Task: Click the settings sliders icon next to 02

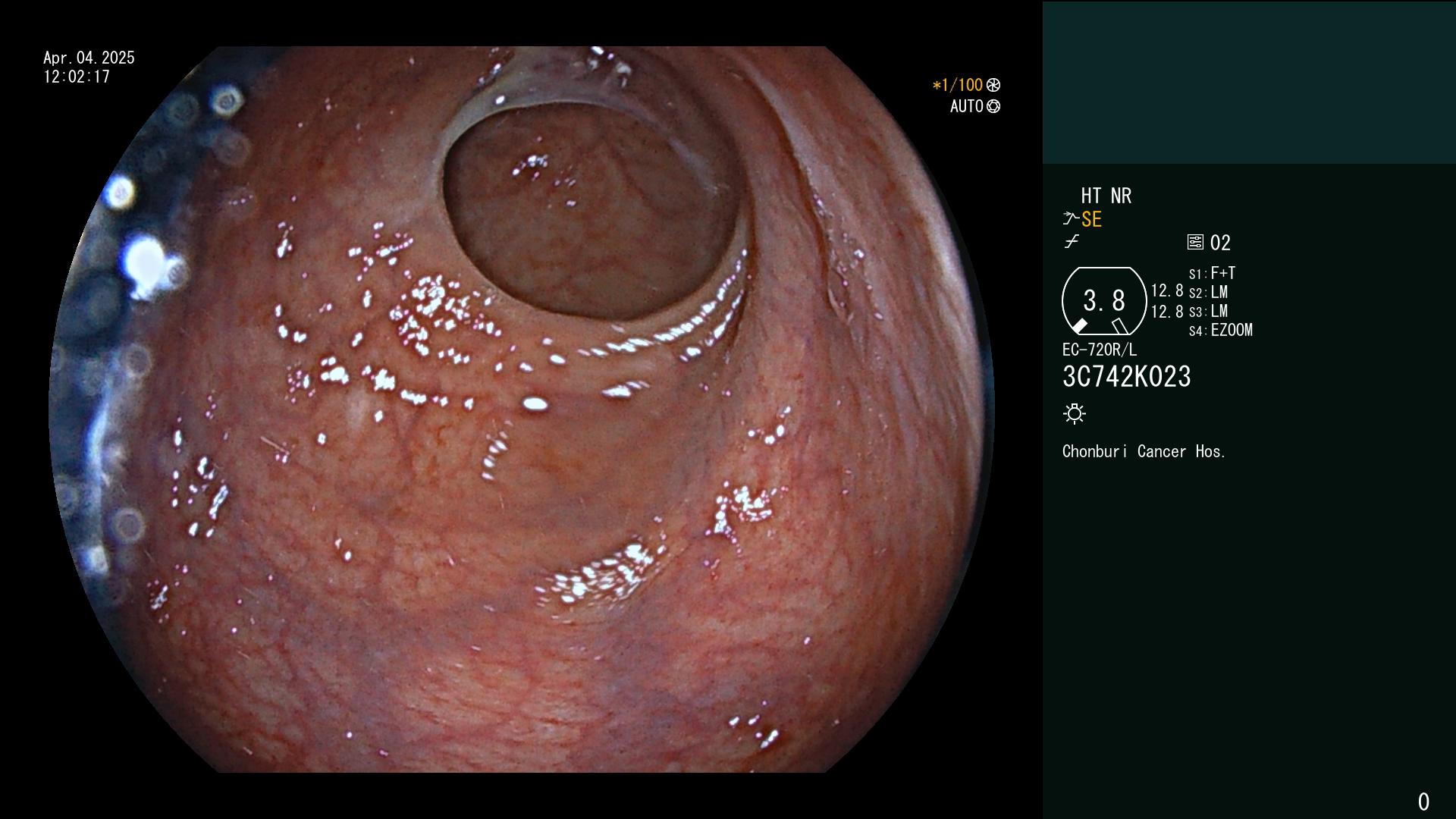Action: [x=1195, y=243]
